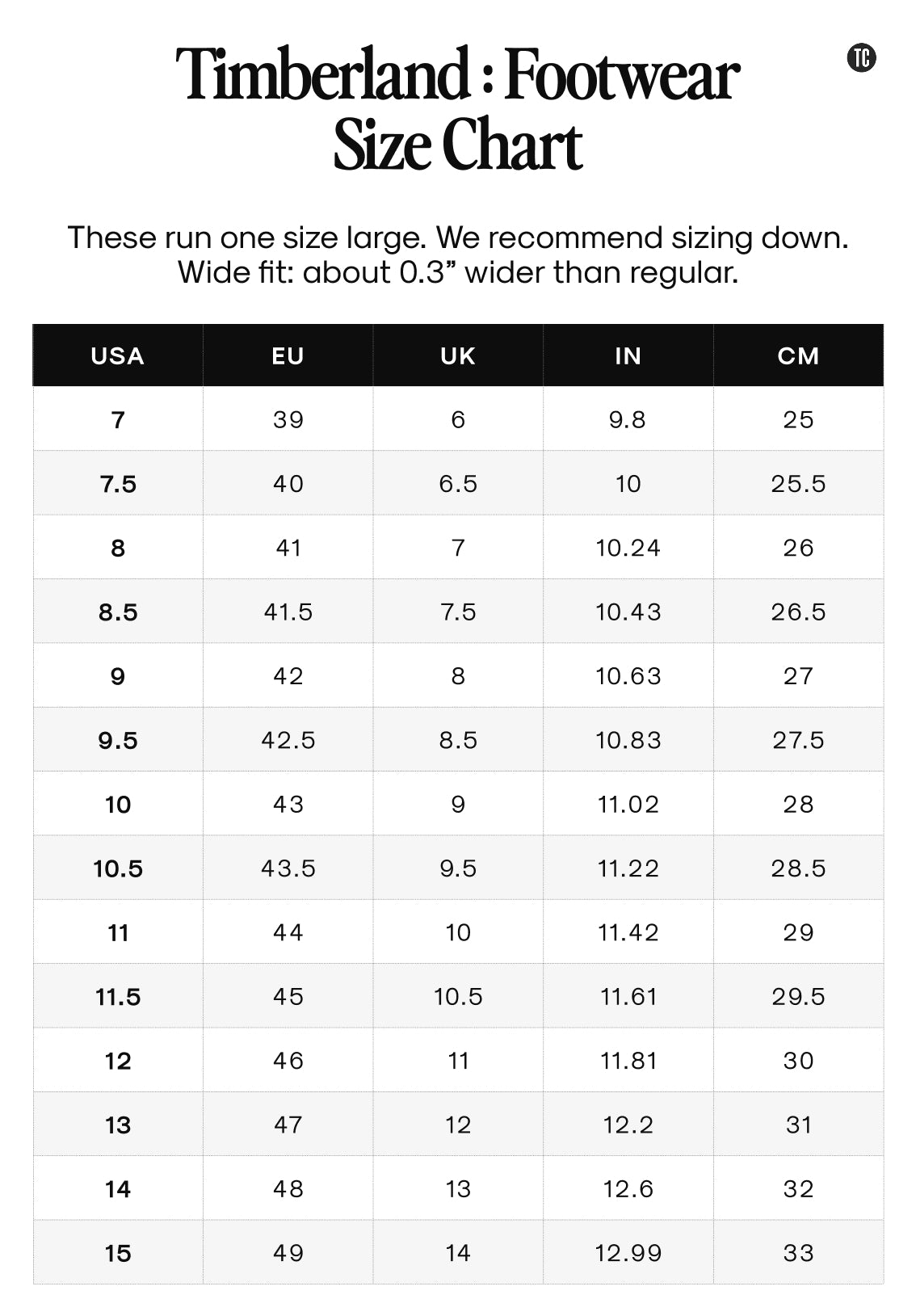Click the UK column header

458,356
